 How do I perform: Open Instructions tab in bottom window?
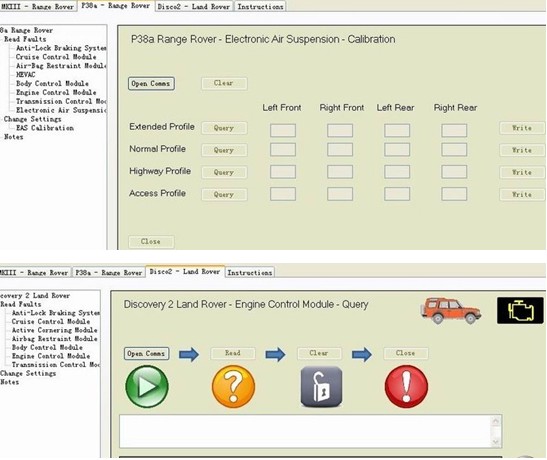[250, 272]
